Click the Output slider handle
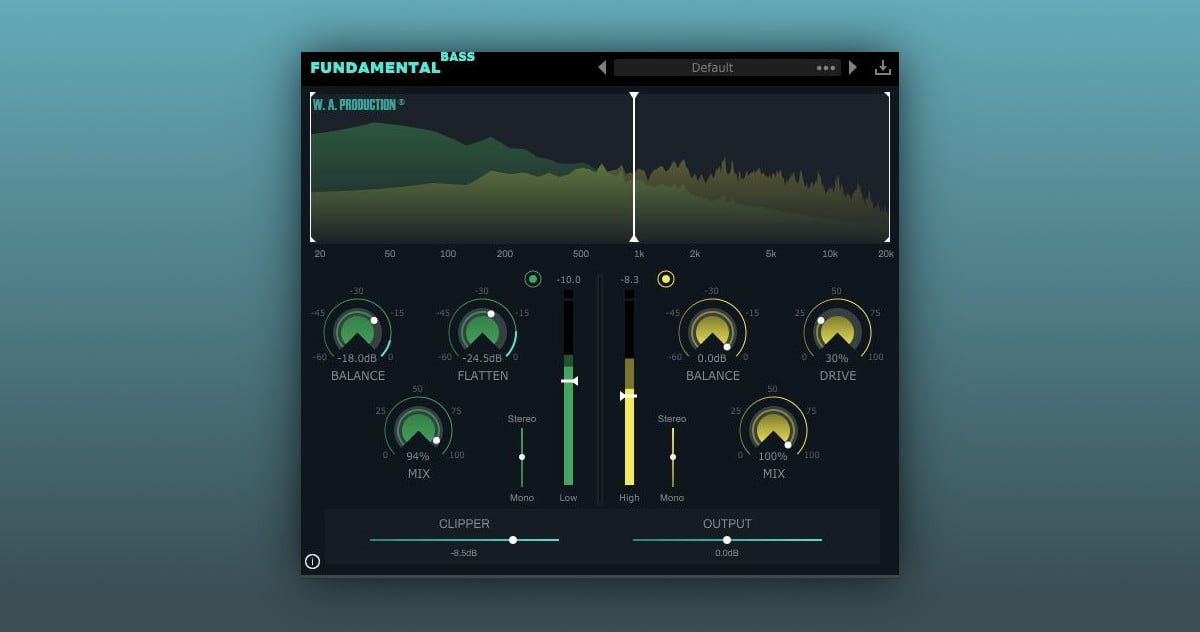 [727, 540]
